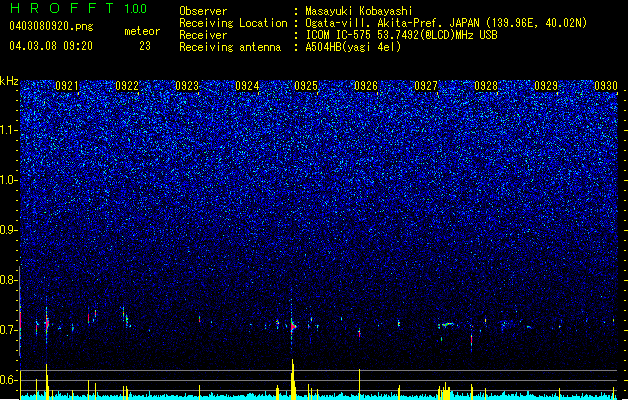Click the tallest yellow intensity spike near 0925
Image resolution: width=629 pixels, height=400 pixels.
293,379
